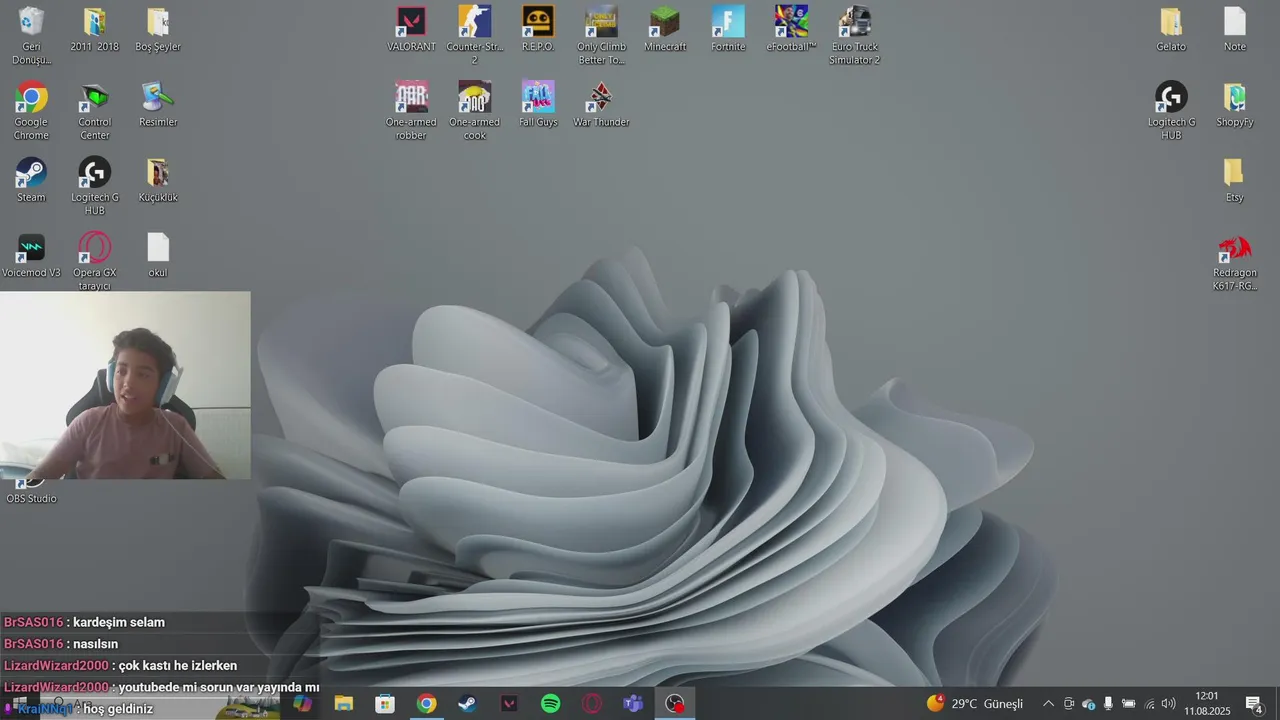Launch Counter-Strike 2 desktop shortcut

(x=475, y=35)
